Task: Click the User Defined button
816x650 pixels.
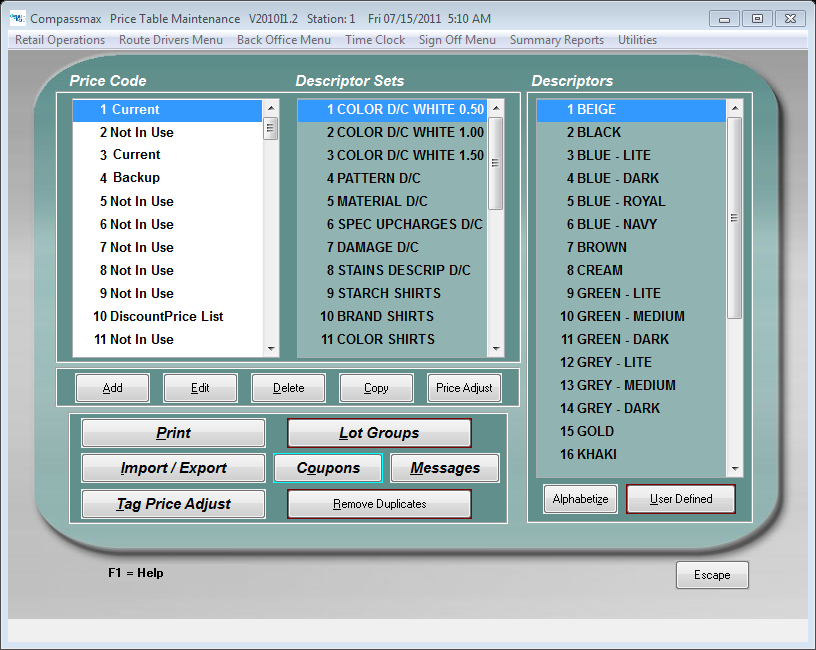Action: [x=681, y=499]
